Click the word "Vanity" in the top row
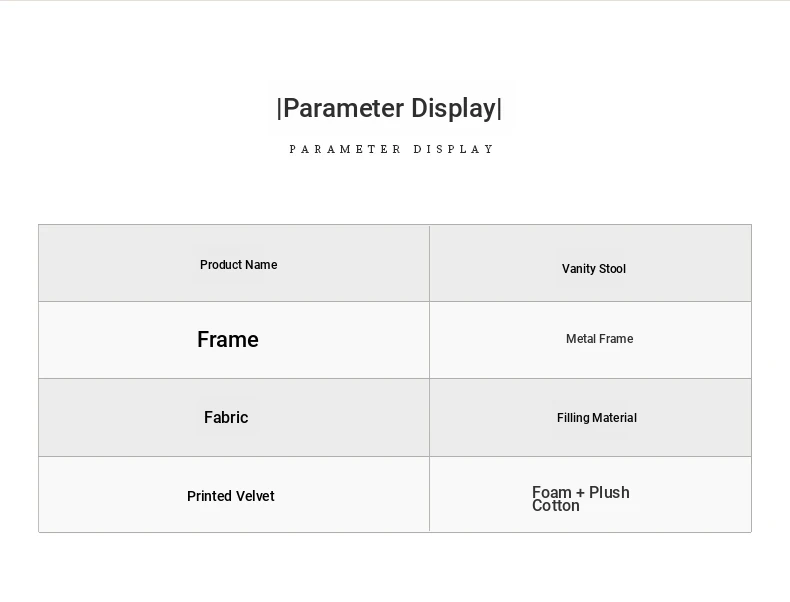Viewport: 790px width, 602px height. tap(578, 269)
